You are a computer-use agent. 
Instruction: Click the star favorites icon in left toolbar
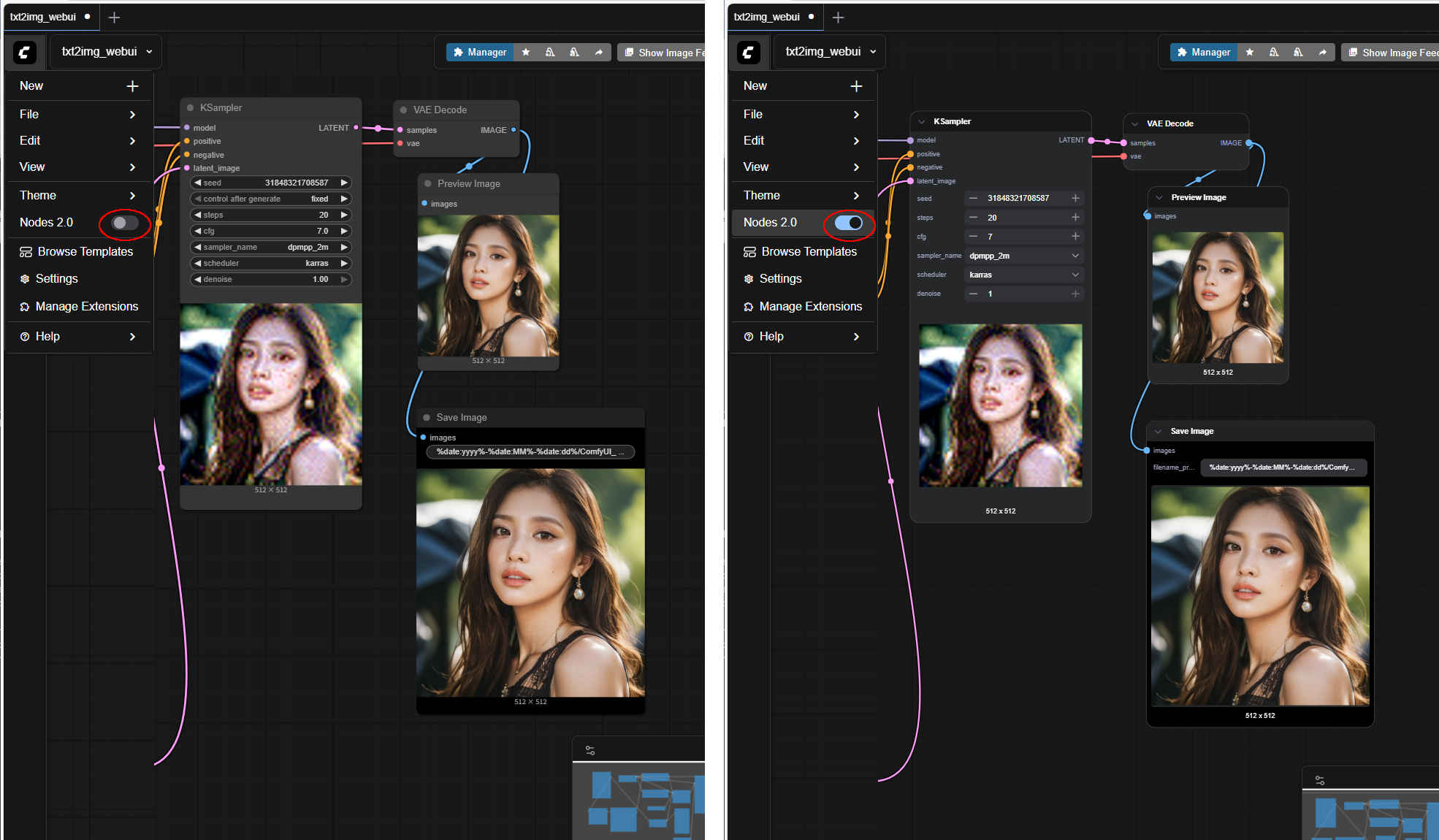526,52
